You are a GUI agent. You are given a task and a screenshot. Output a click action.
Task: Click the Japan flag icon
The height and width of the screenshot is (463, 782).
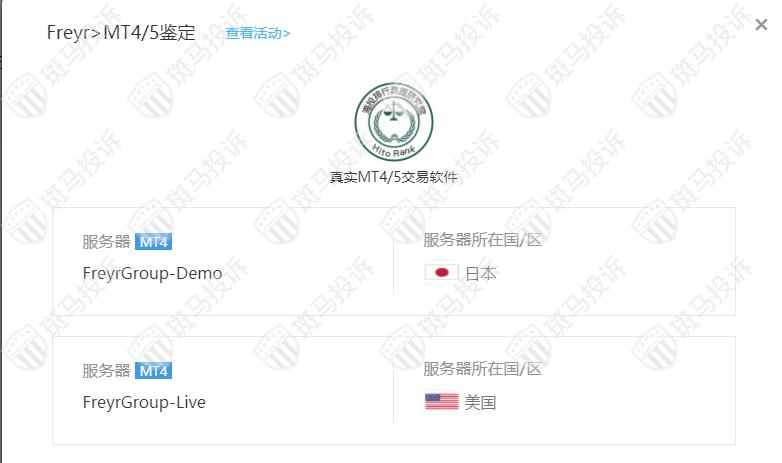coord(441,273)
